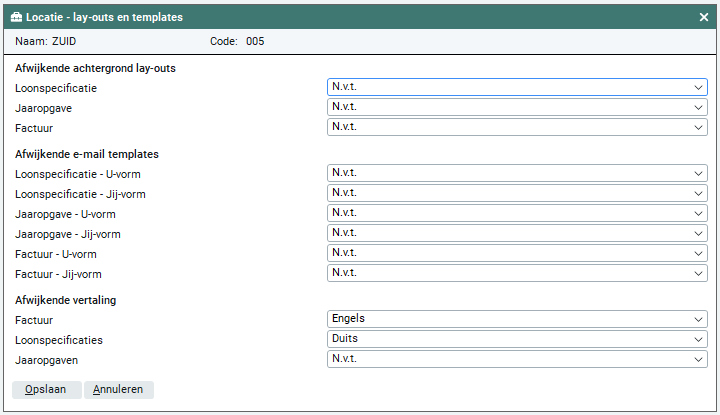
Task: Open Factuur - U-vorm email template dropdown
Action: pos(516,253)
